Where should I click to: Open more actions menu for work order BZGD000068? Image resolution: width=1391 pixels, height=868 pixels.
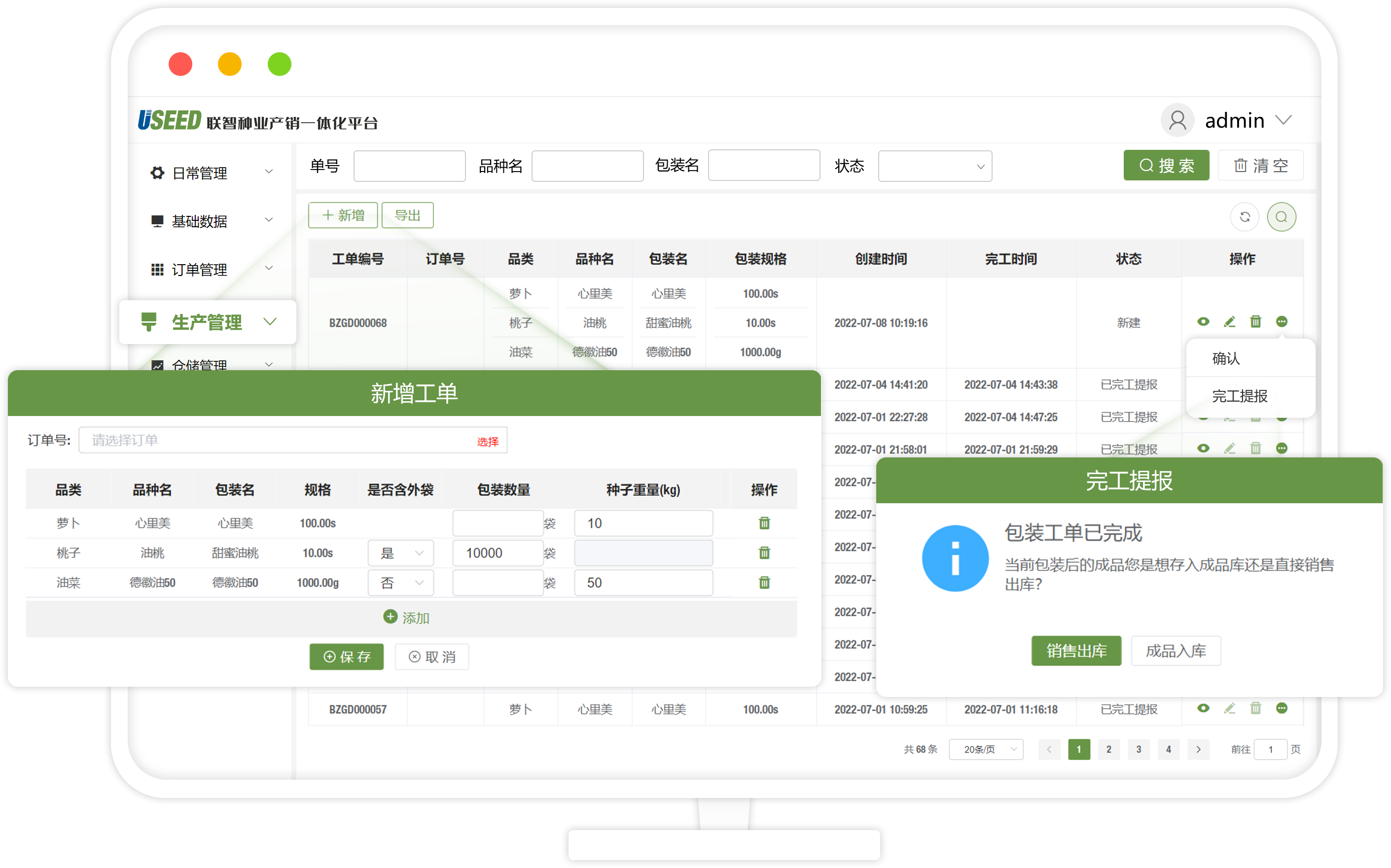pyautogui.click(x=1282, y=322)
